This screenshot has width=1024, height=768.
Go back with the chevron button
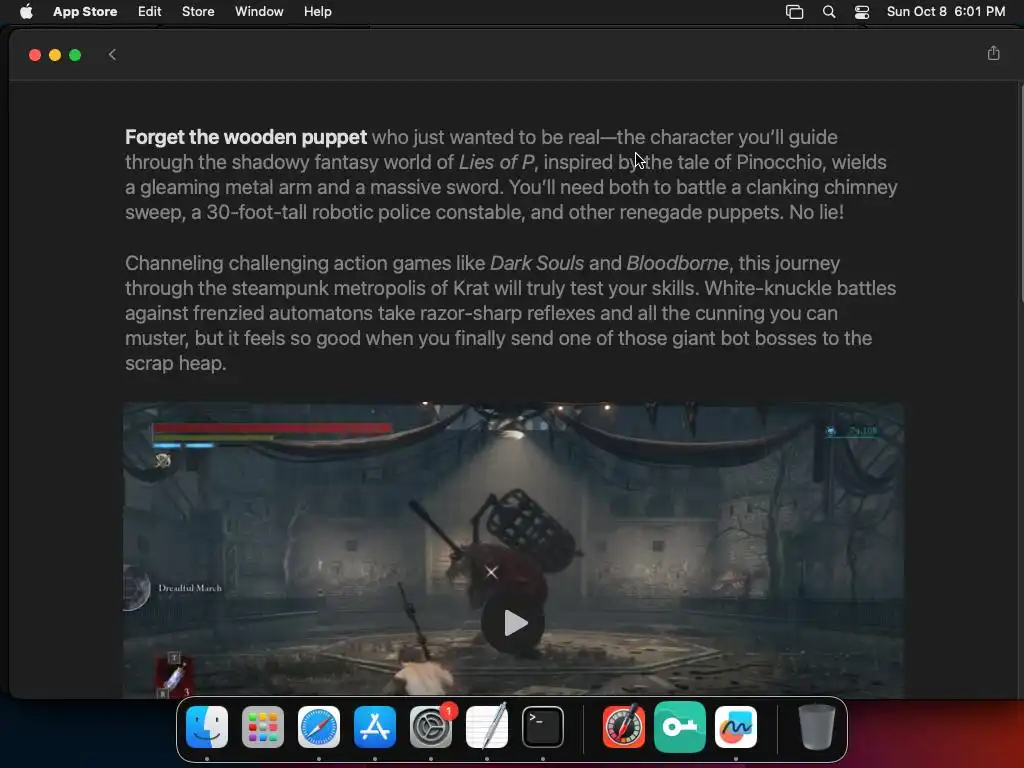[x=112, y=55]
